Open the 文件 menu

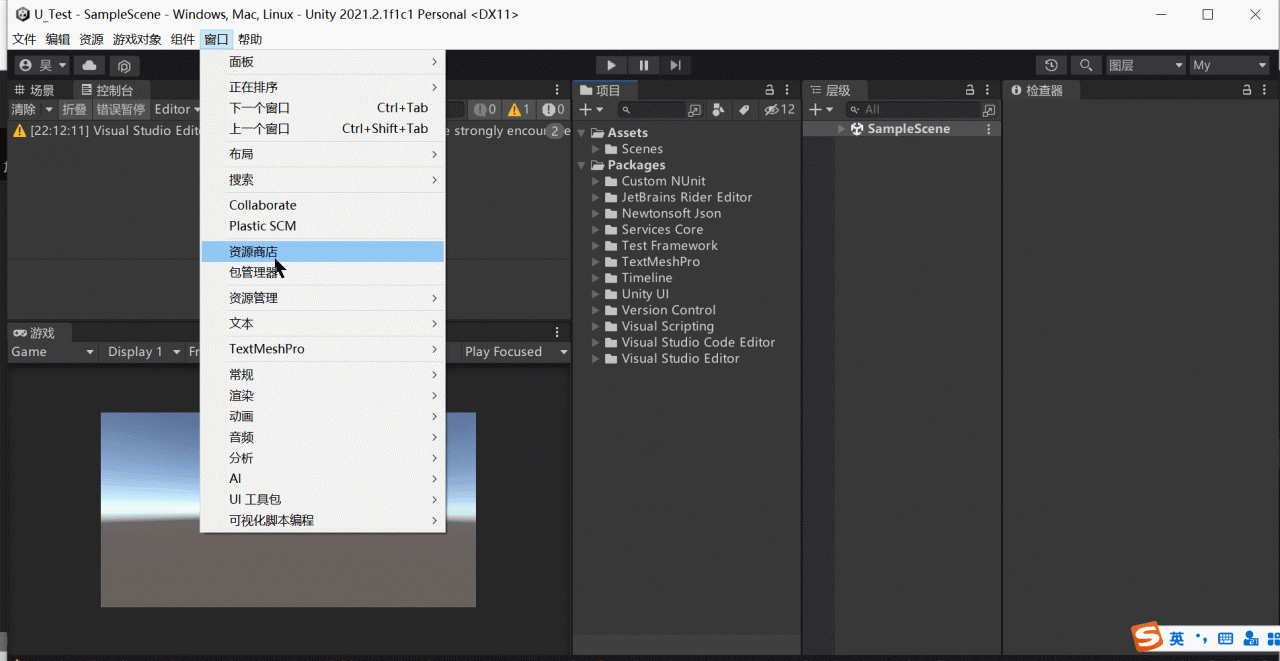[24, 39]
